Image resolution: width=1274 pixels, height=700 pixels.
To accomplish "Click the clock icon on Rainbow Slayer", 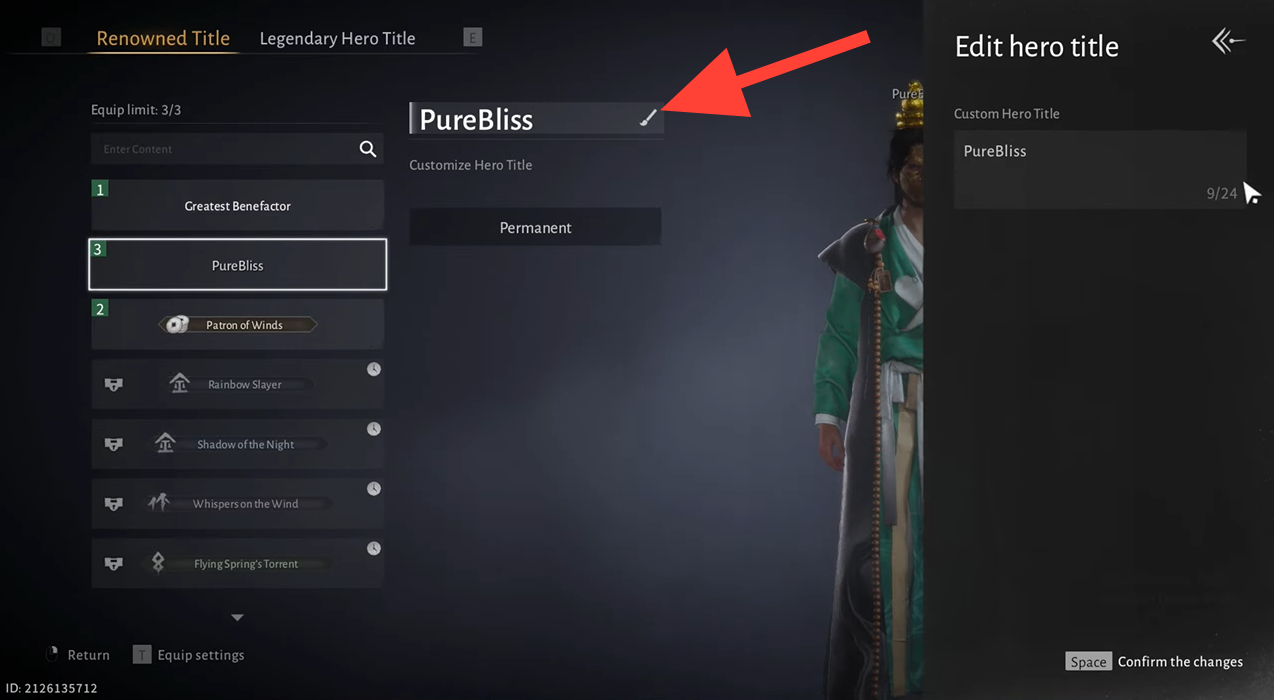I will [373, 369].
